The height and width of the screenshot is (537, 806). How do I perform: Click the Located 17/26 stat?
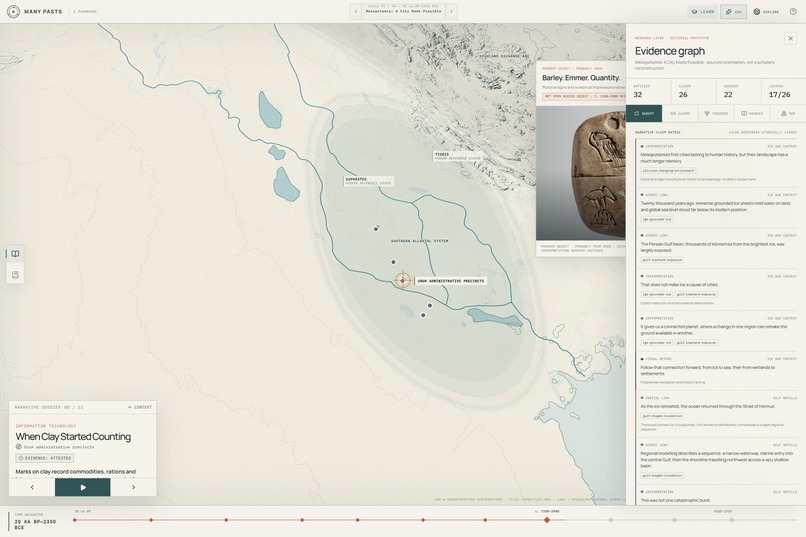783,91
